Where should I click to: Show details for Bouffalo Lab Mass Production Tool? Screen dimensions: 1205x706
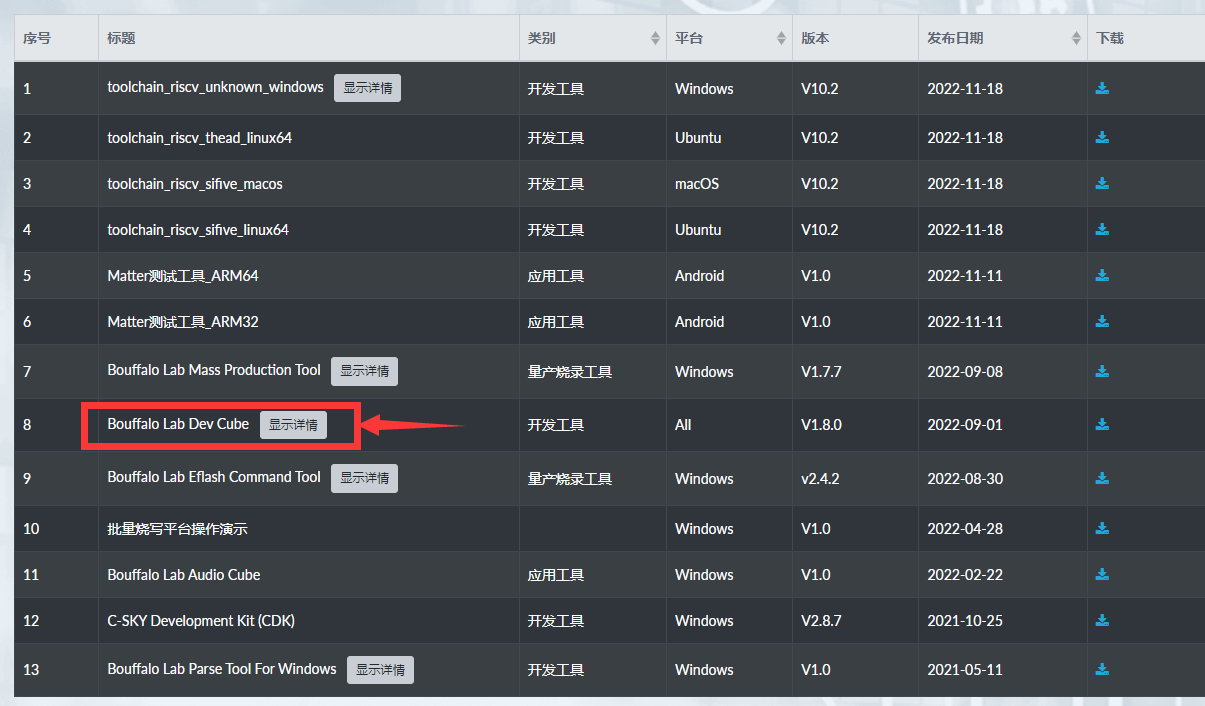click(364, 371)
